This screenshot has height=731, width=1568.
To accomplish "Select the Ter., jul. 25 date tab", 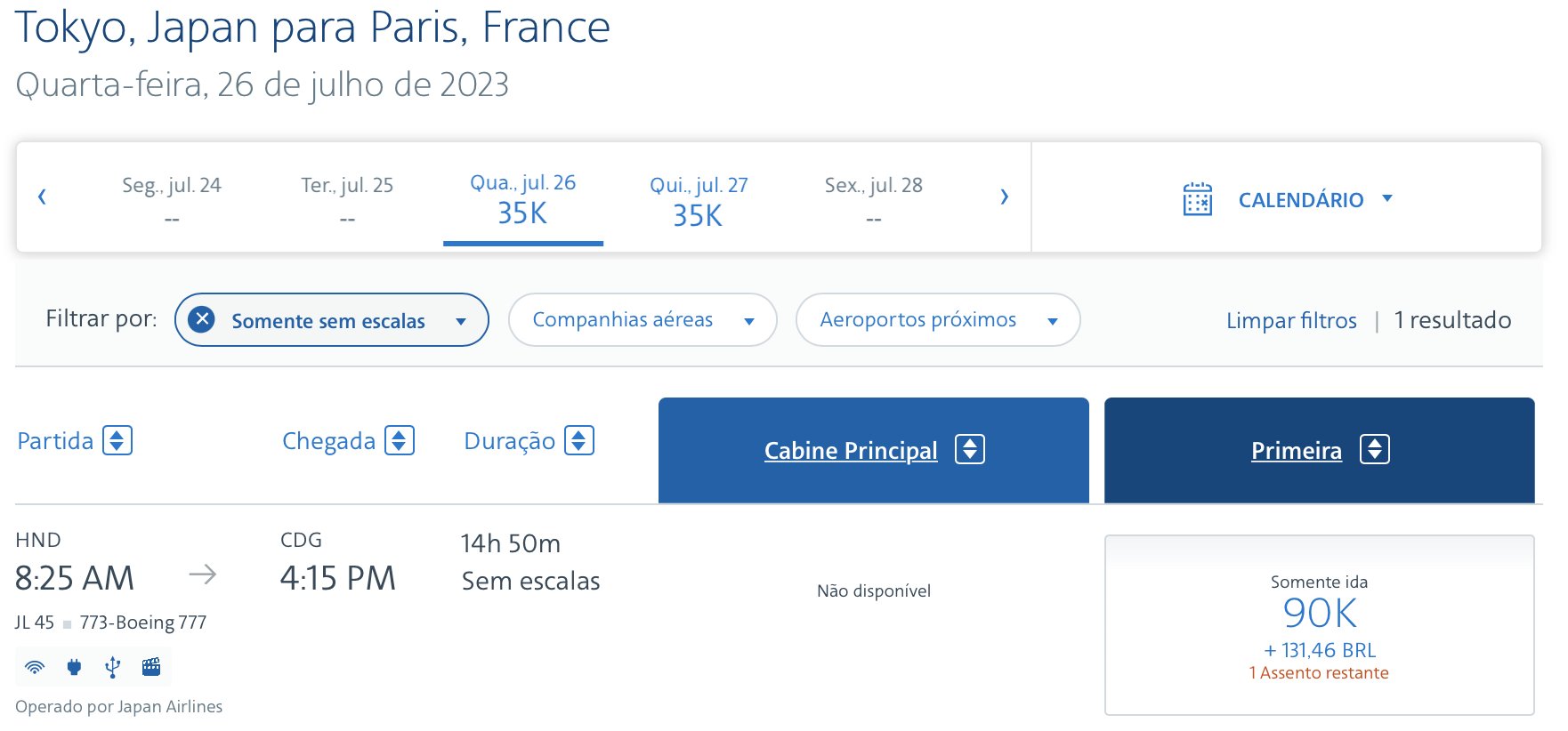I will point(347,201).
